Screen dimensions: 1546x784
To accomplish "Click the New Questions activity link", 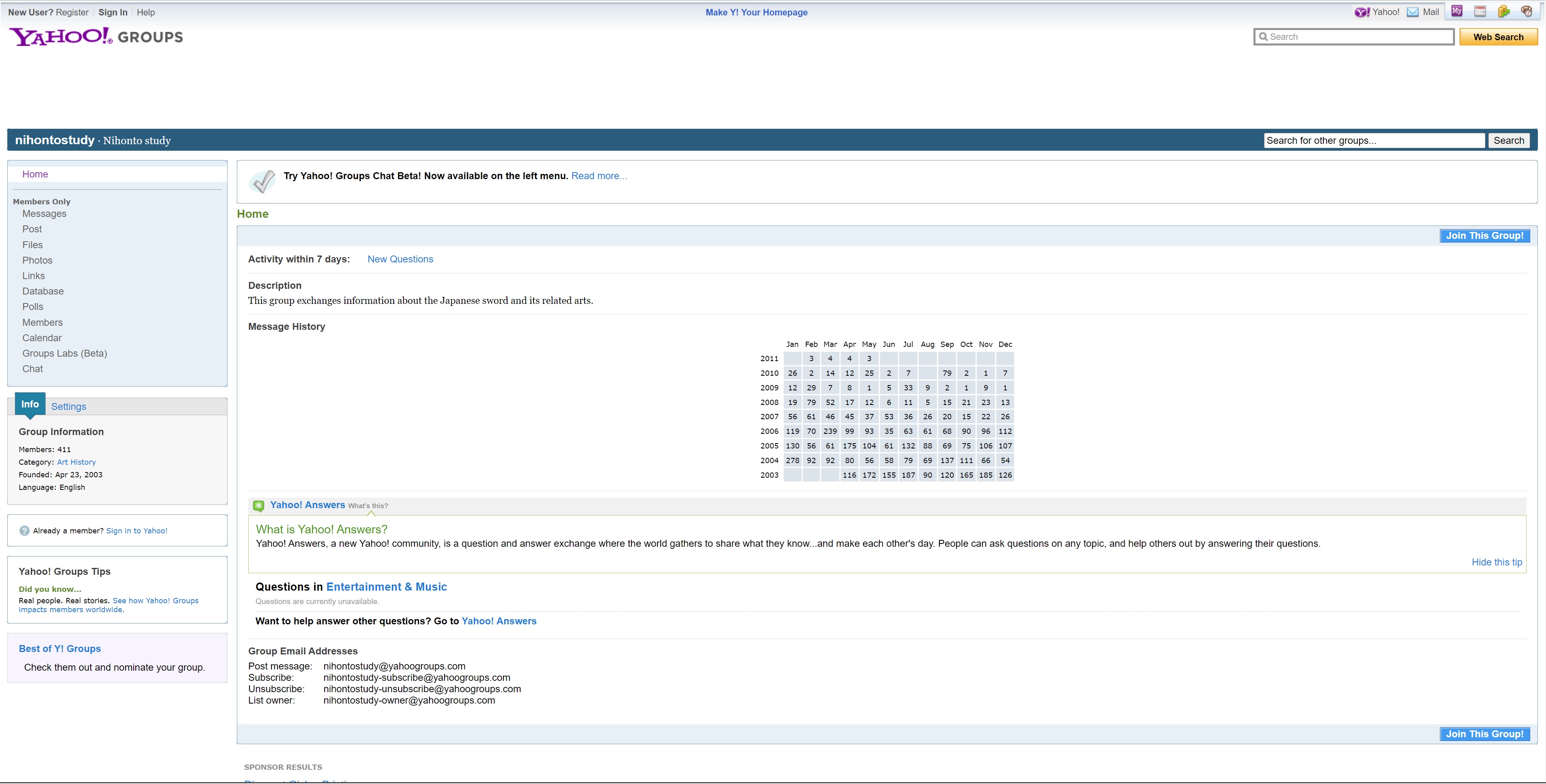I will coord(400,259).
